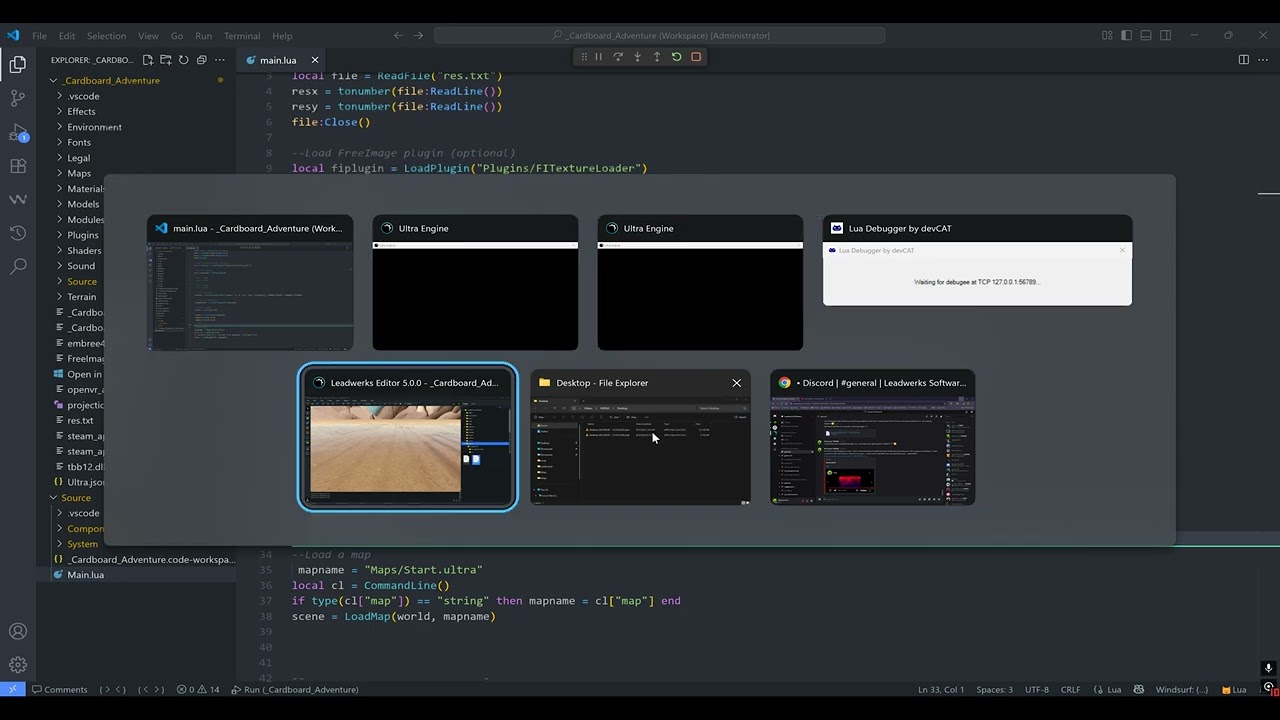Change Spaces: 3 indentation setting
Viewport: 1280px width, 720px height.
click(994, 689)
